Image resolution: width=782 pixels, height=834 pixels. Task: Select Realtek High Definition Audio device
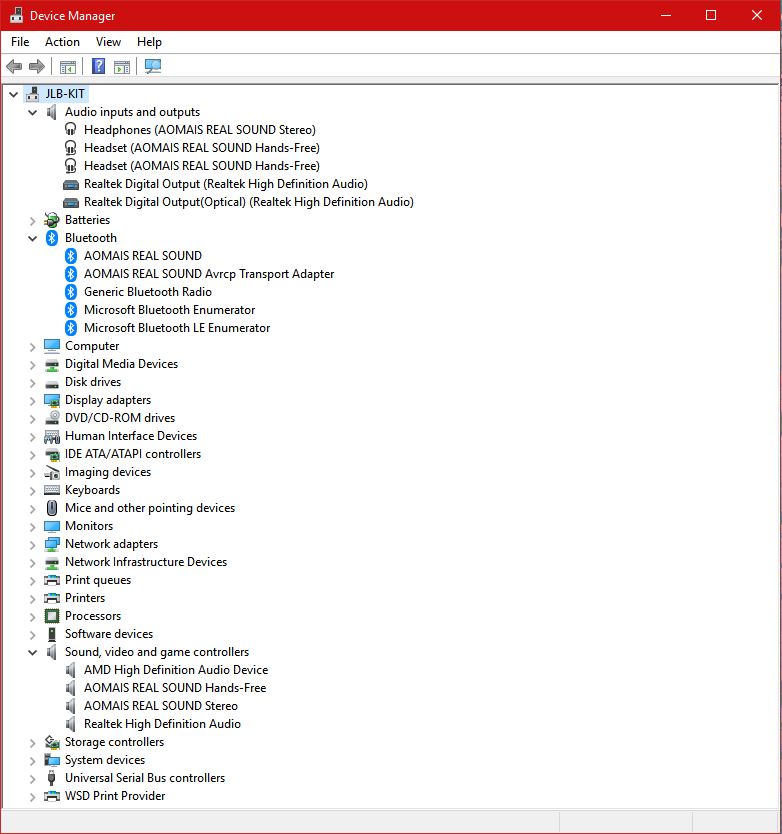162,724
